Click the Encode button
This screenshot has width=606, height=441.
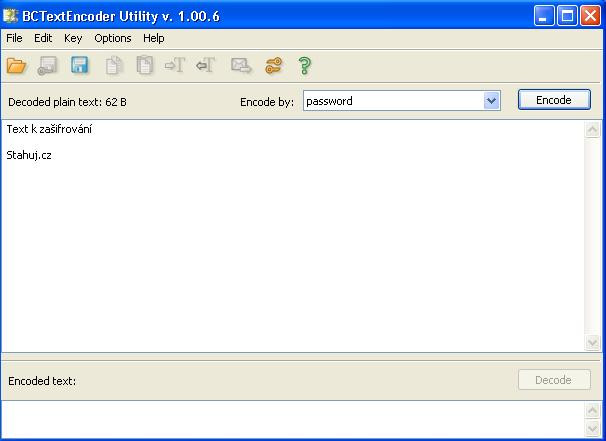click(x=554, y=100)
